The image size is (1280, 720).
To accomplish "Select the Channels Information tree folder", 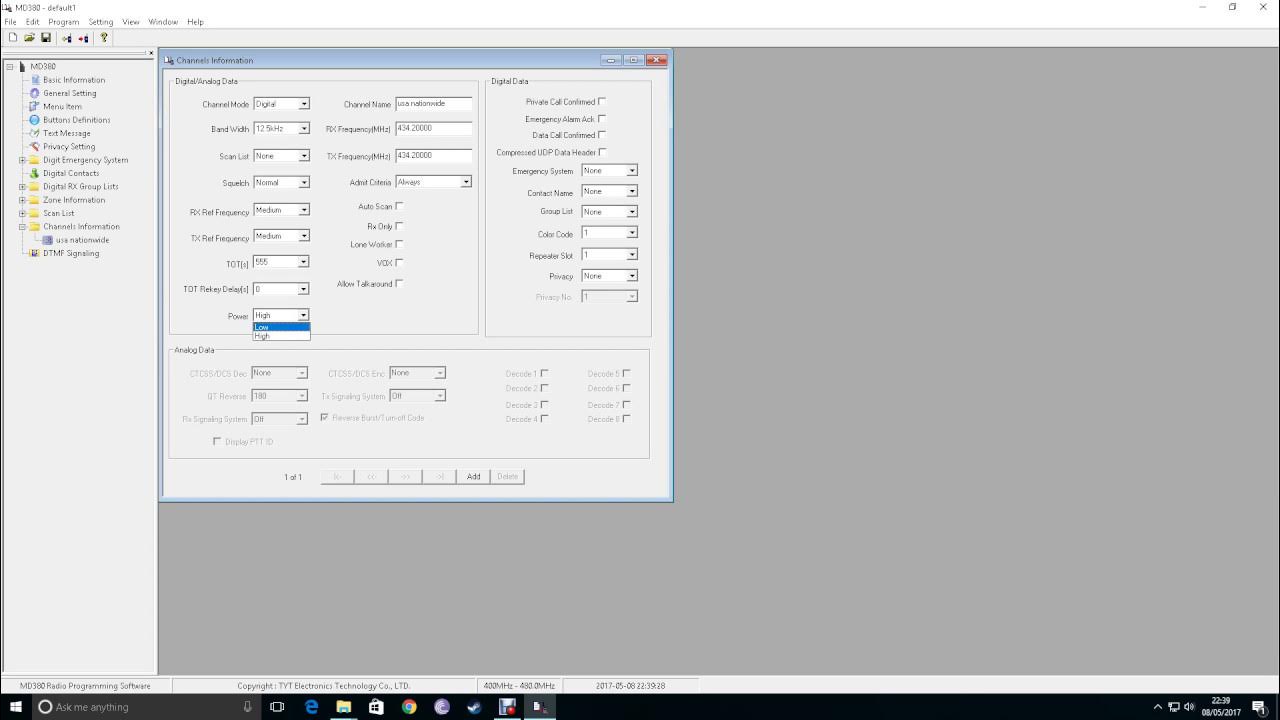I will tap(80, 226).
